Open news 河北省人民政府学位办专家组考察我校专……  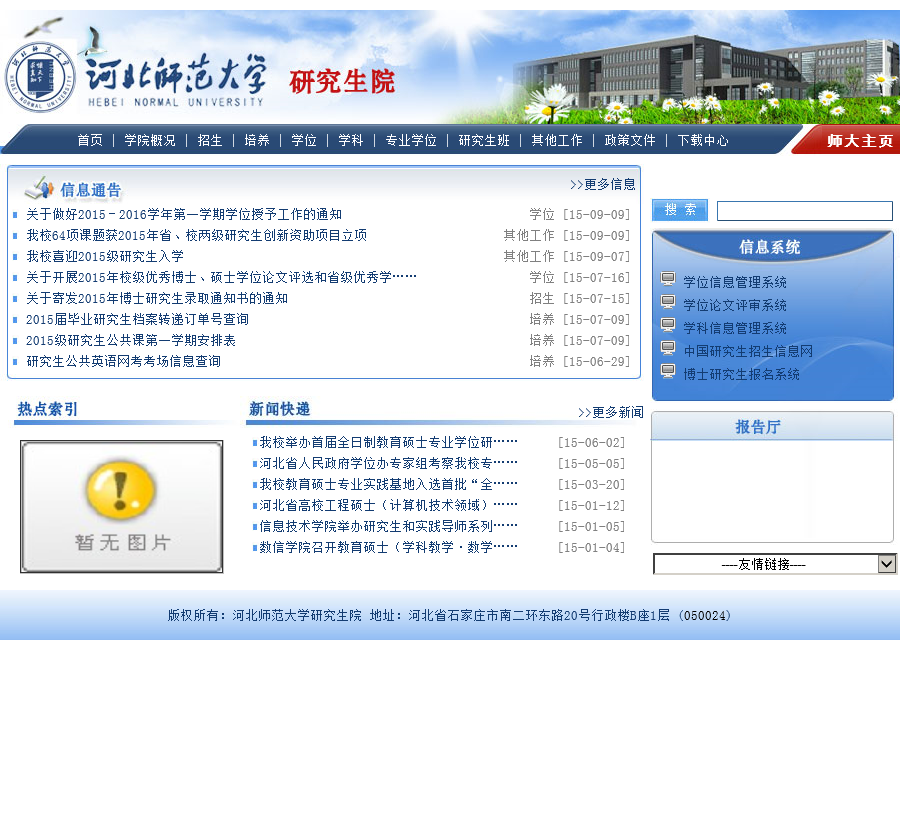(388, 463)
